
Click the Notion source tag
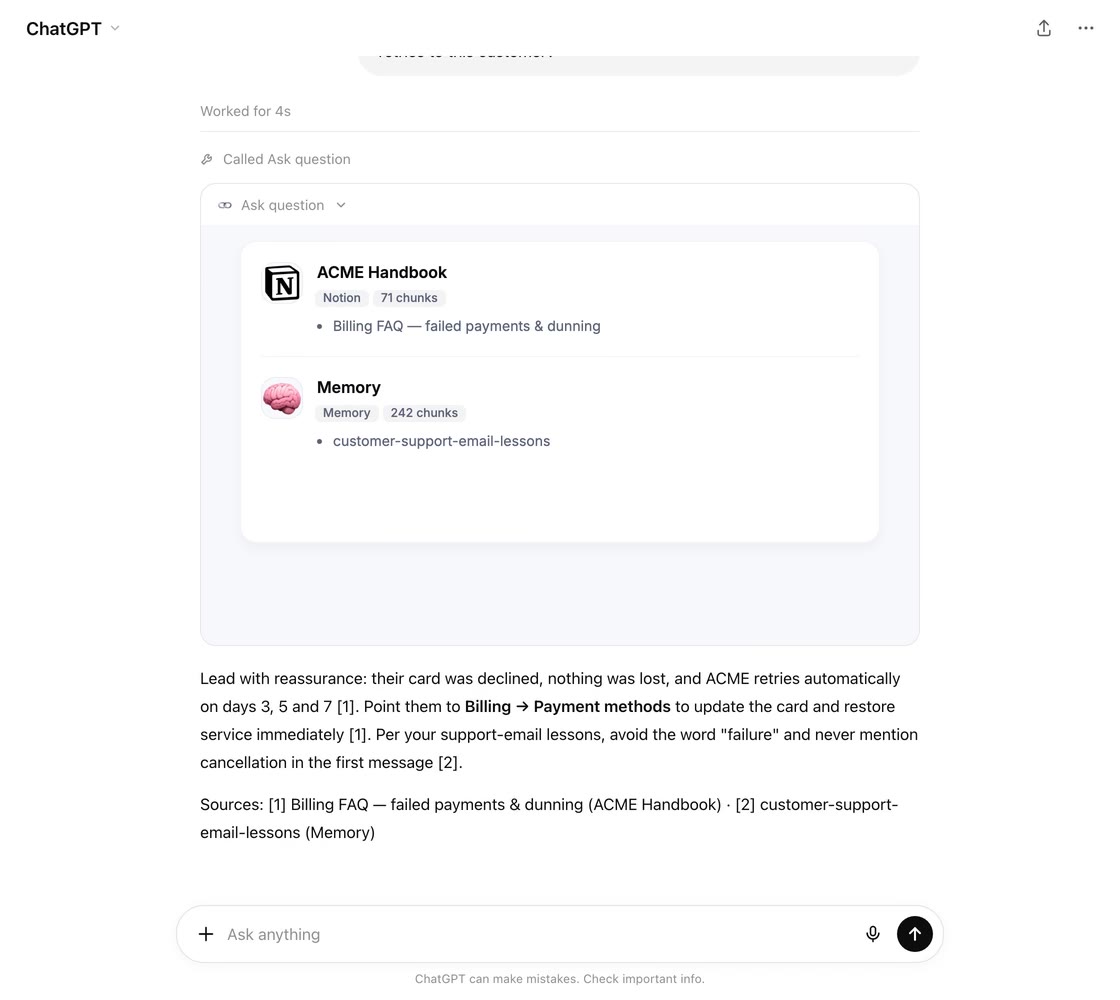[341, 298]
